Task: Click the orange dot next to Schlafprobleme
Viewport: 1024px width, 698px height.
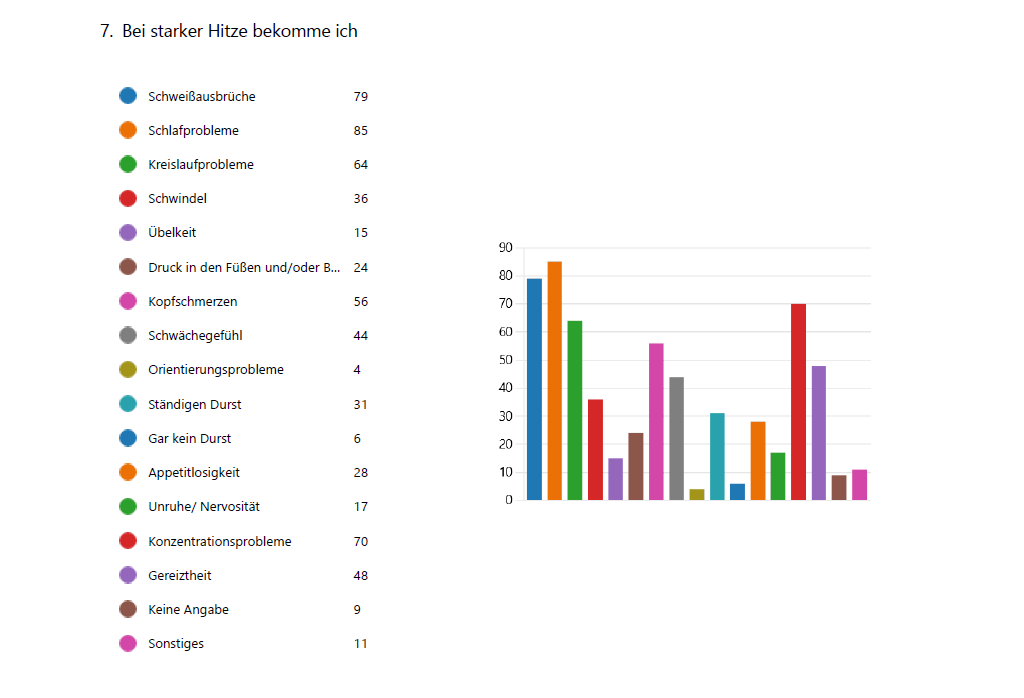Action: [128, 130]
